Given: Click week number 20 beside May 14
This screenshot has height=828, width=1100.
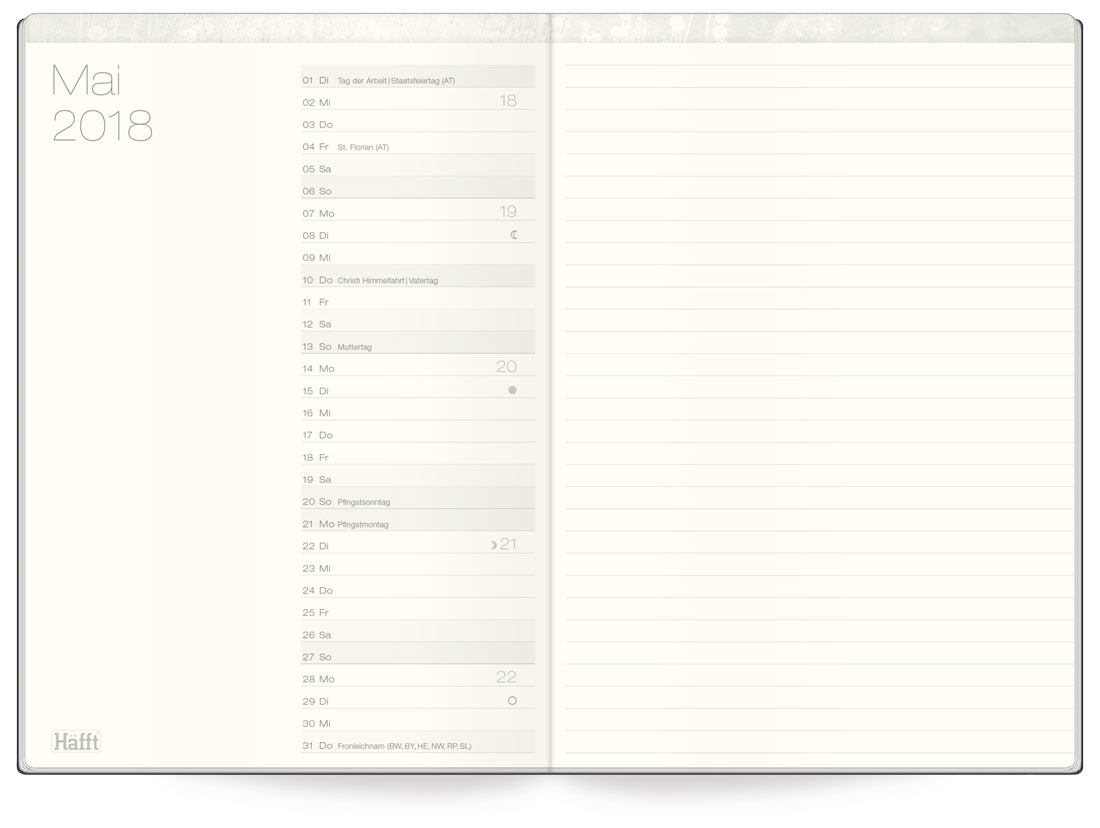Looking at the screenshot, I should coord(506,366).
